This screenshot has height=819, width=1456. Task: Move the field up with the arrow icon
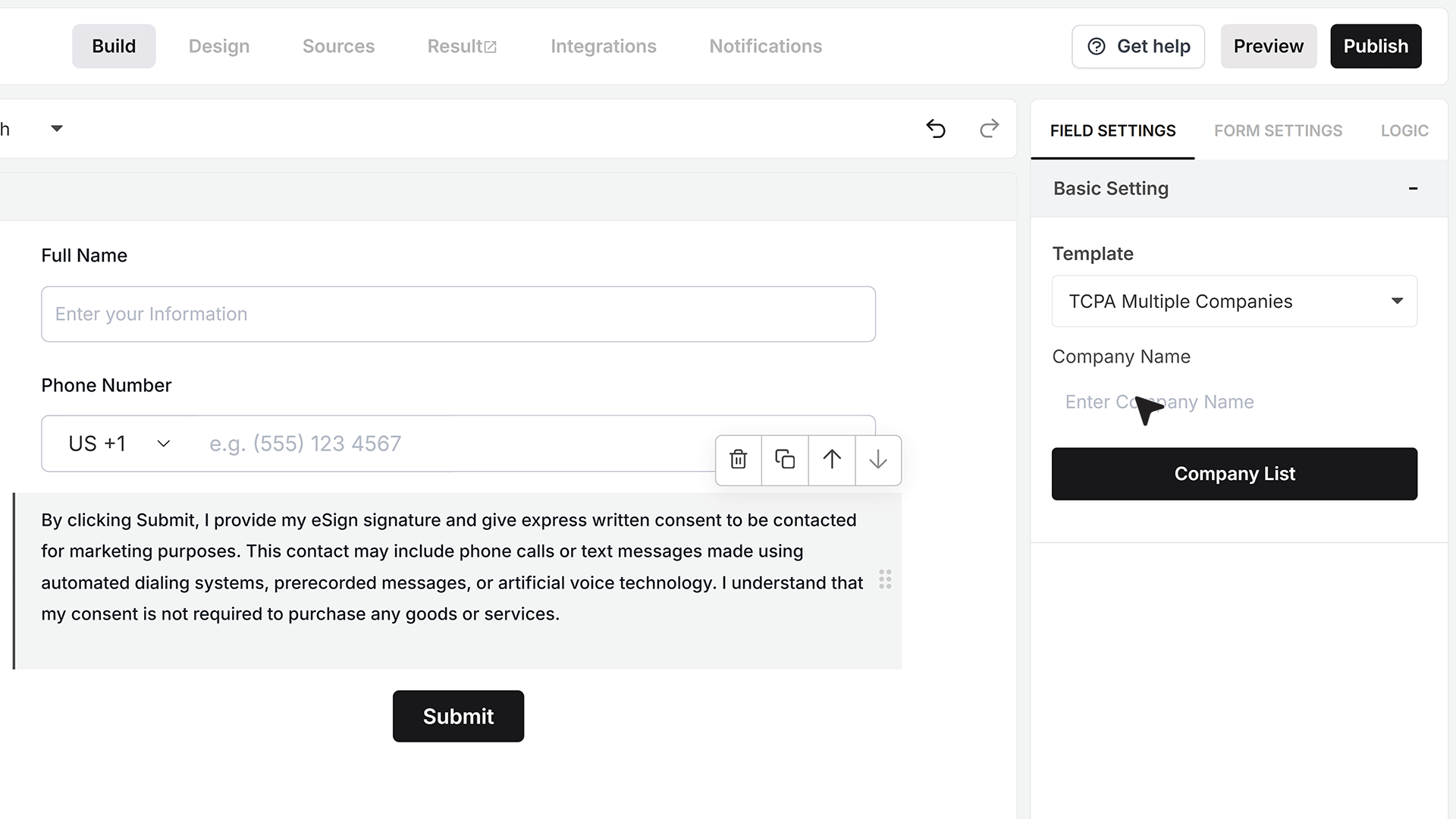tap(832, 460)
